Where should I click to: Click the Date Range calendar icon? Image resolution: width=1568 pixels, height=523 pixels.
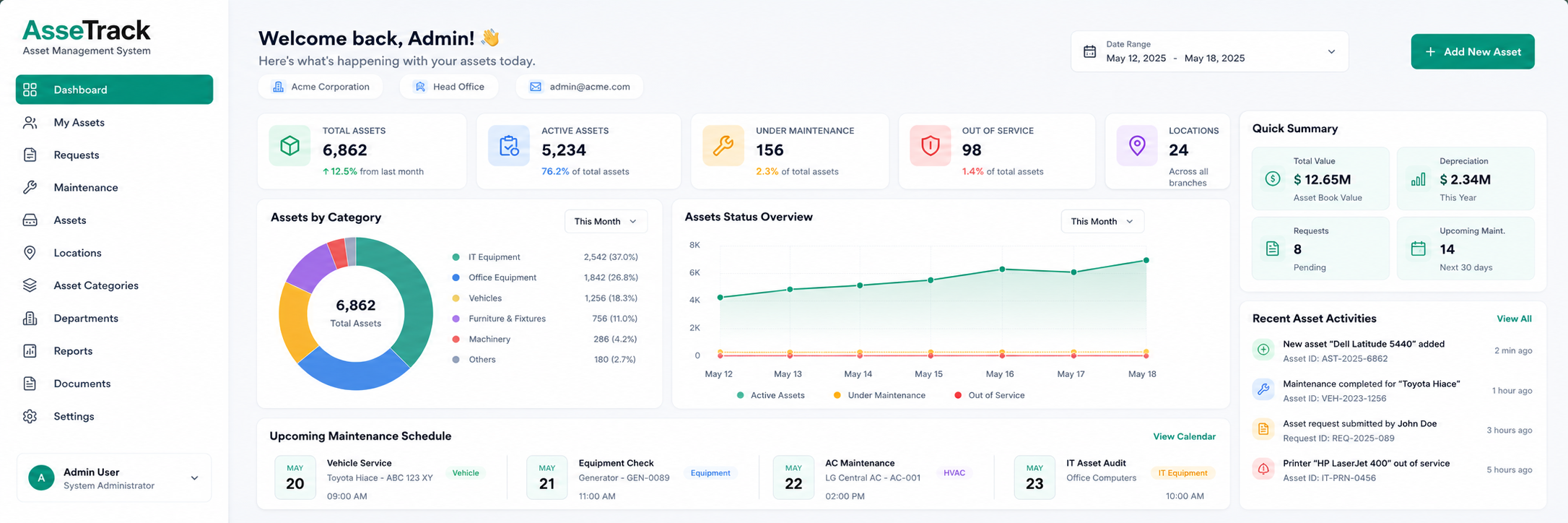[1090, 51]
